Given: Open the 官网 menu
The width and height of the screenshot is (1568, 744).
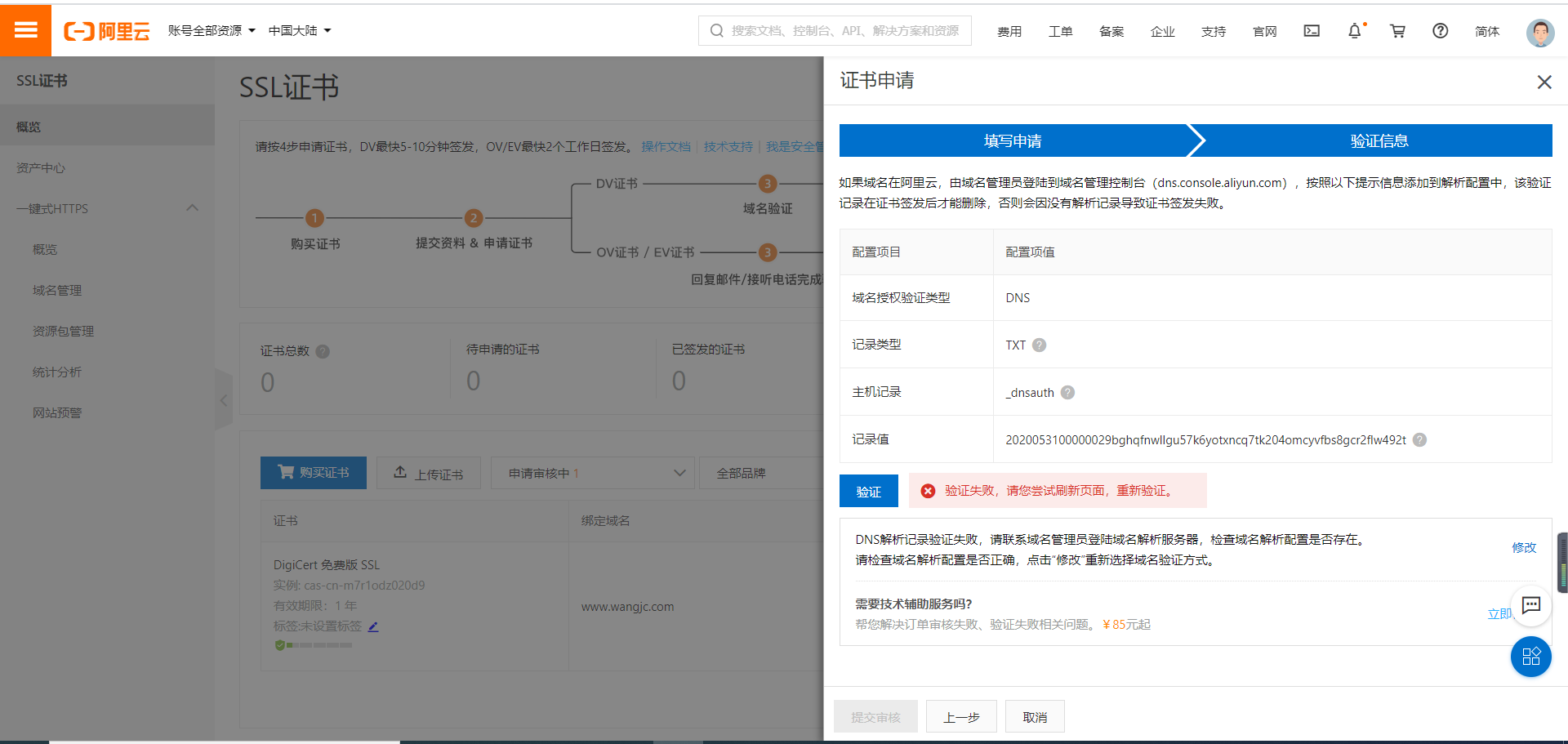Looking at the screenshot, I should [x=1265, y=31].
